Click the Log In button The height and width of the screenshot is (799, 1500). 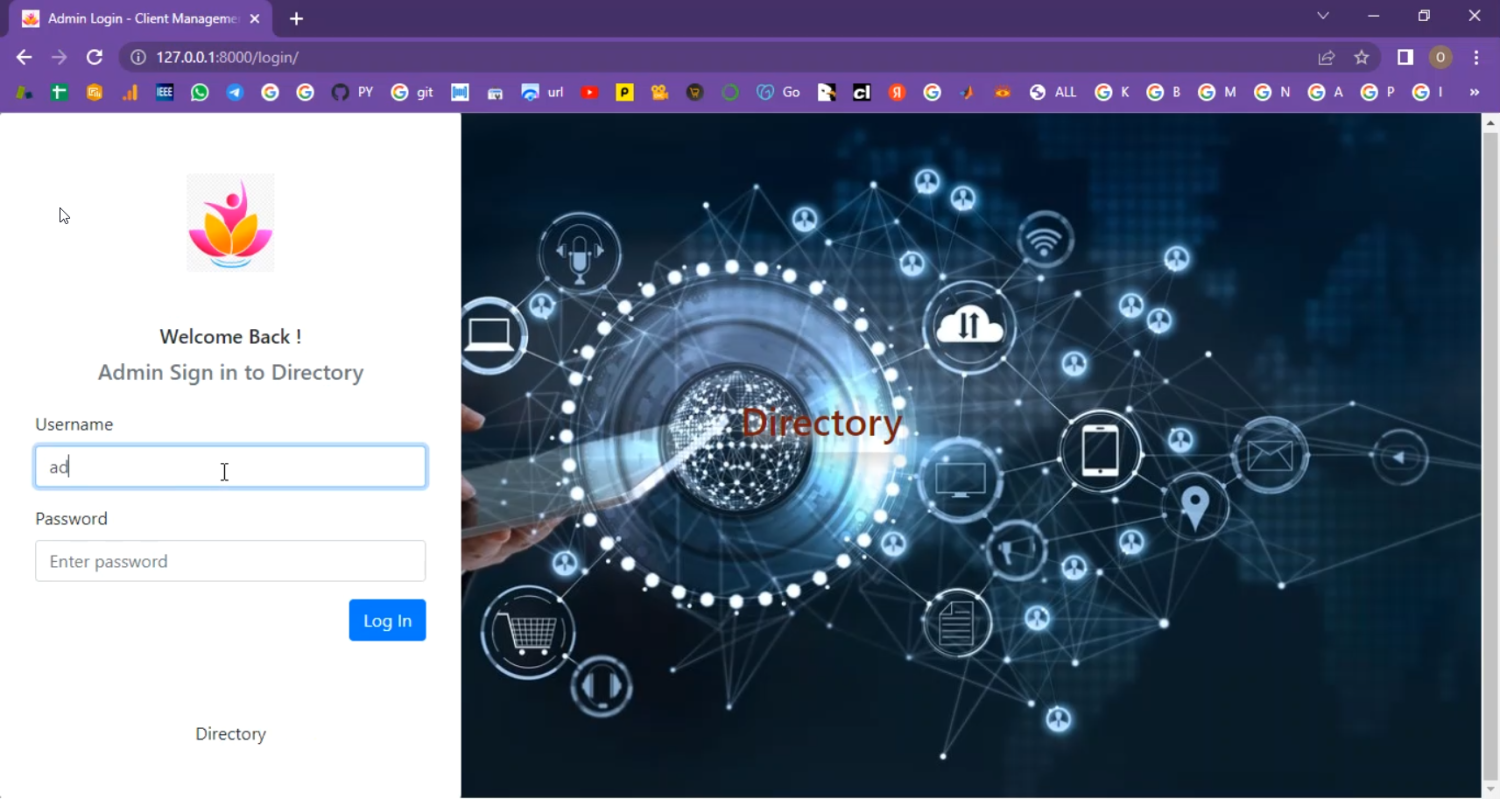click(387, 620)
